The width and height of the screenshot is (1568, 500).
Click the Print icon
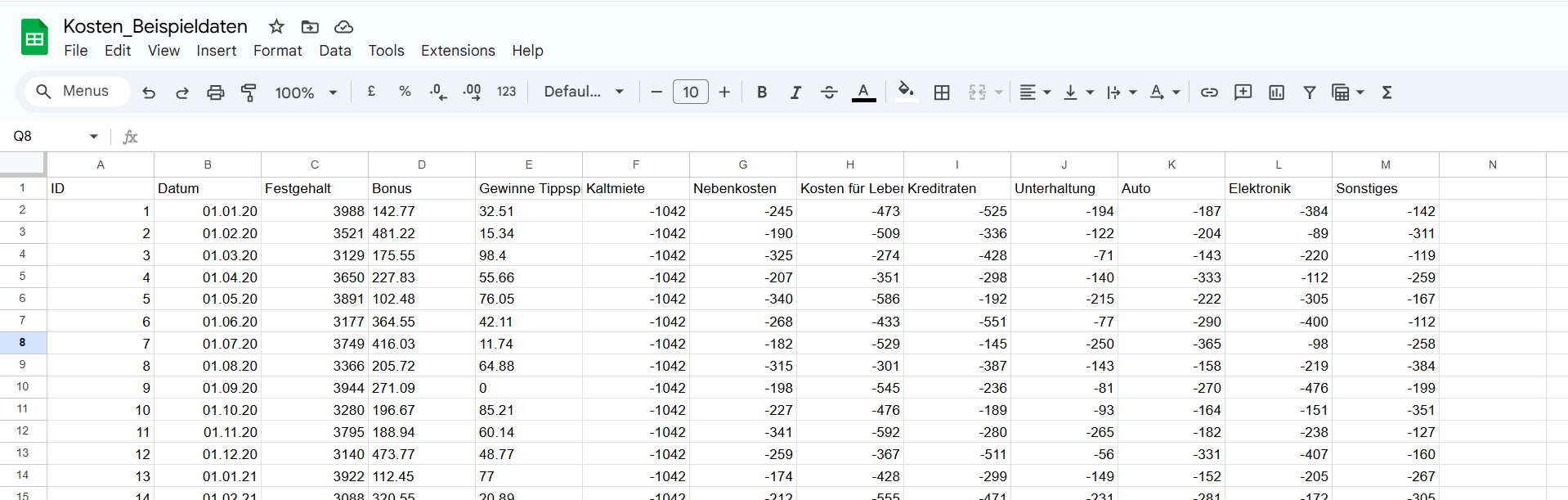[215, 92]
